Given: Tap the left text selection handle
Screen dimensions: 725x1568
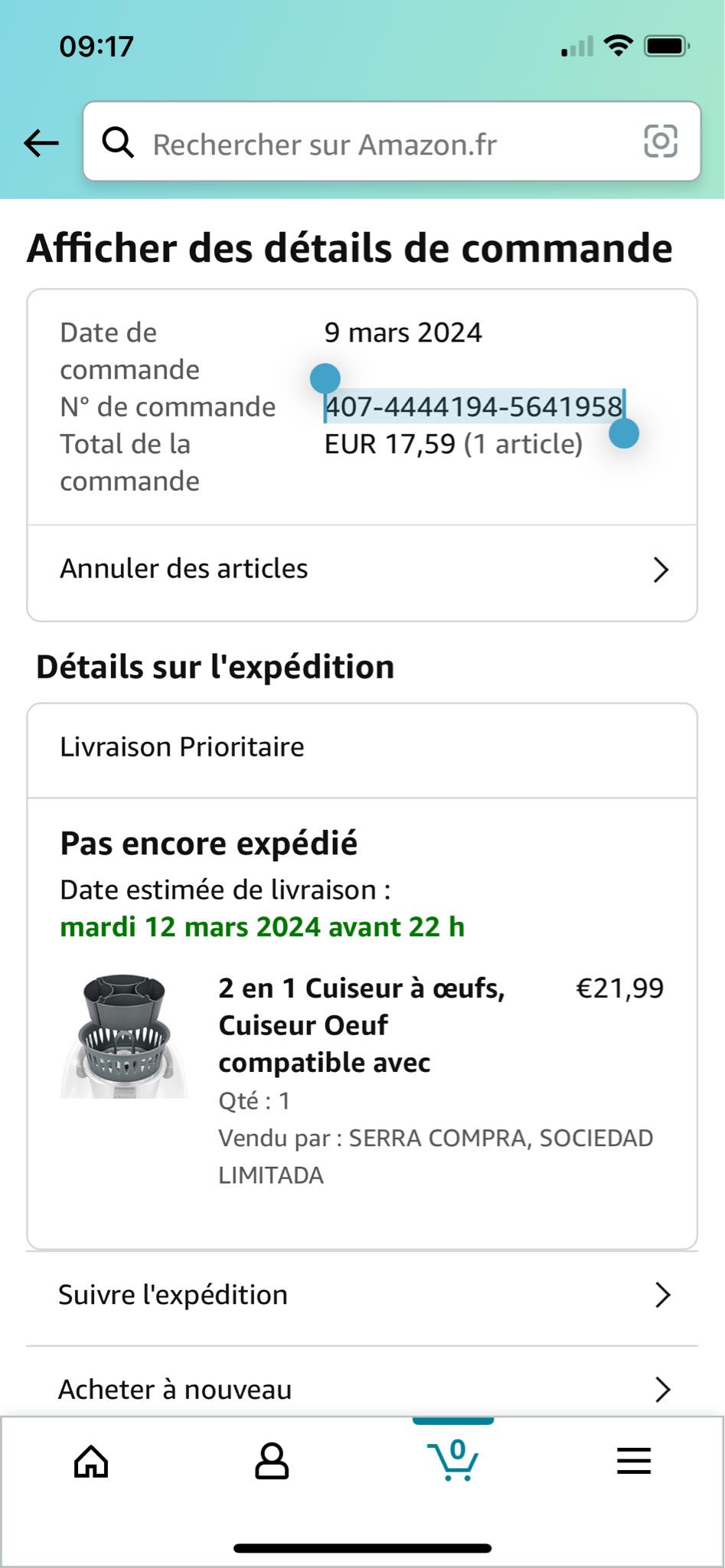Looking at the screenshot, I should click(x=325, y=378).
